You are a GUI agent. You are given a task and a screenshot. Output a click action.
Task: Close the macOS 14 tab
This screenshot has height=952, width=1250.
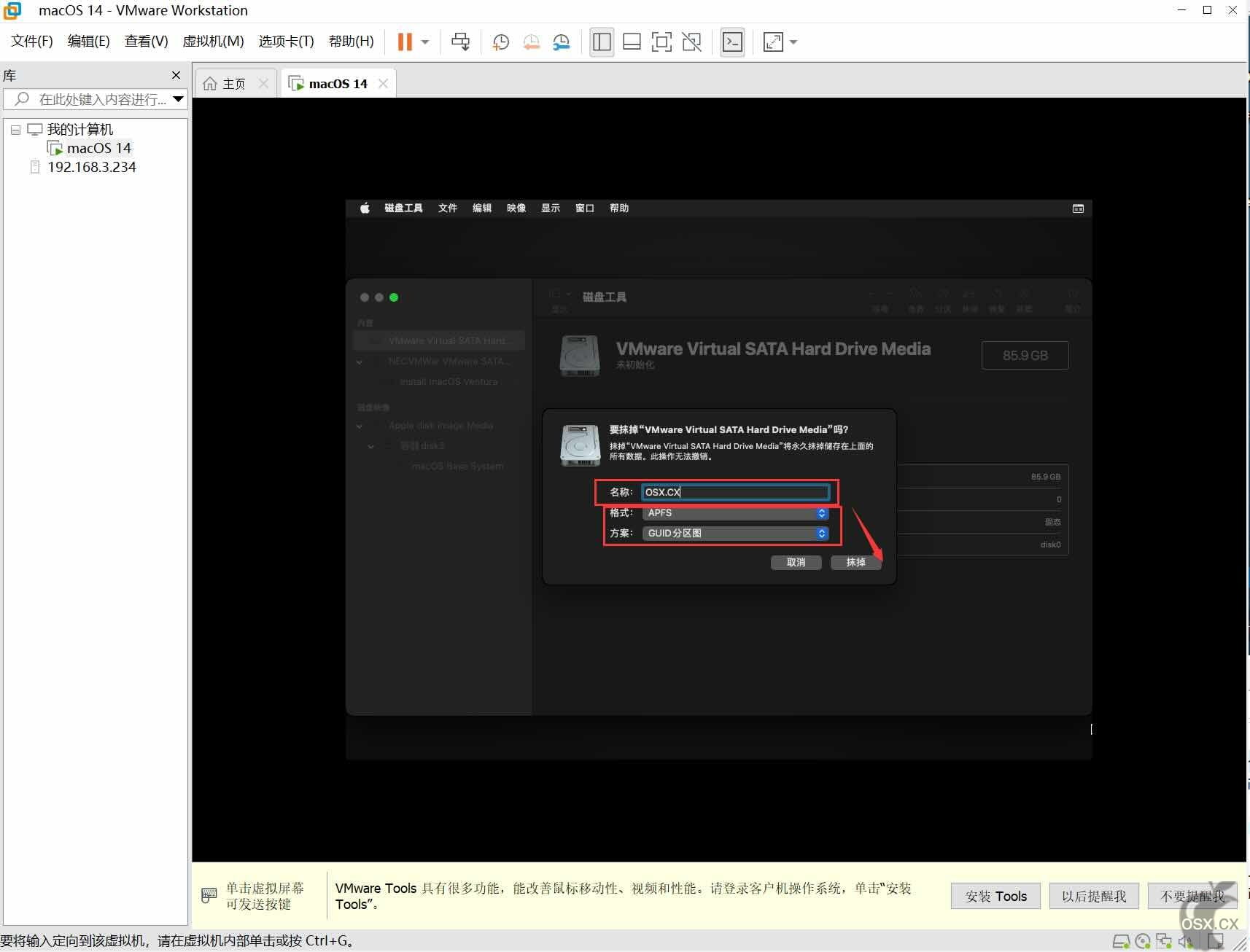click(x=383, y=84)
